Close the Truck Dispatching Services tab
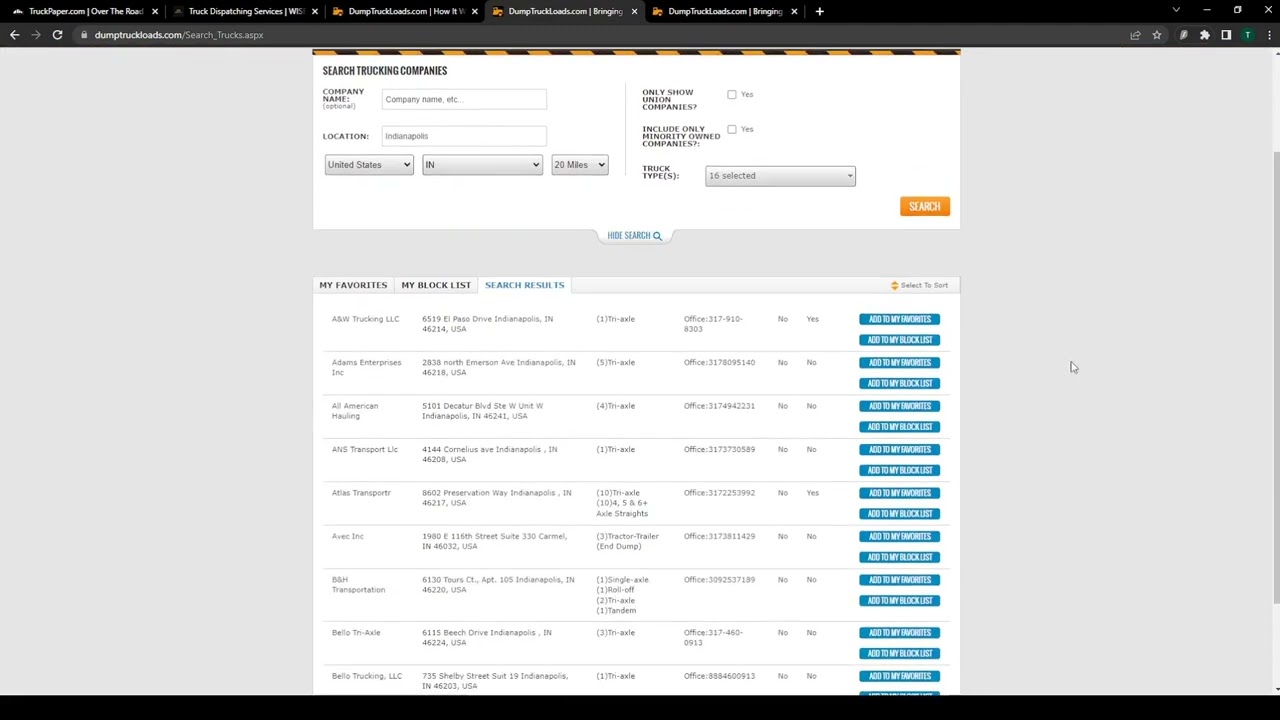 pyautogui.click(x=314, y=11)
